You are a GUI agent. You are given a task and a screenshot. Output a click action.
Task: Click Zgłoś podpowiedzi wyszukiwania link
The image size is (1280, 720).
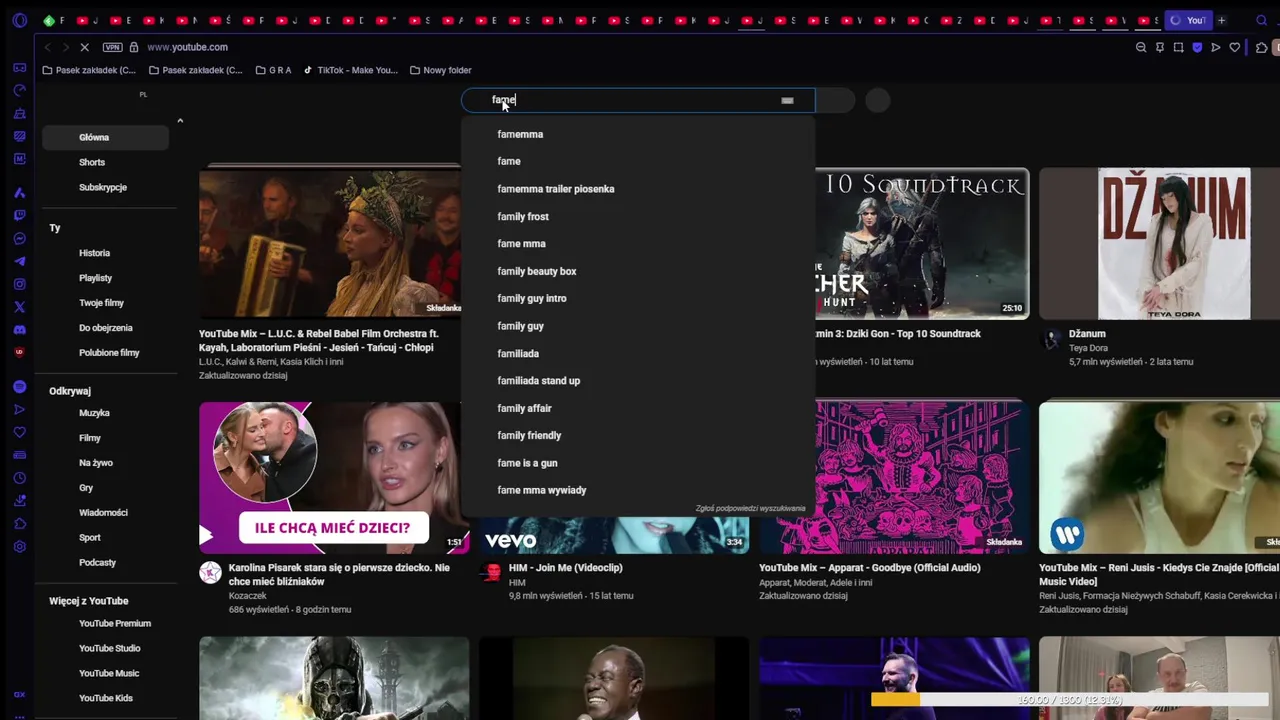(x=750, y=508)
